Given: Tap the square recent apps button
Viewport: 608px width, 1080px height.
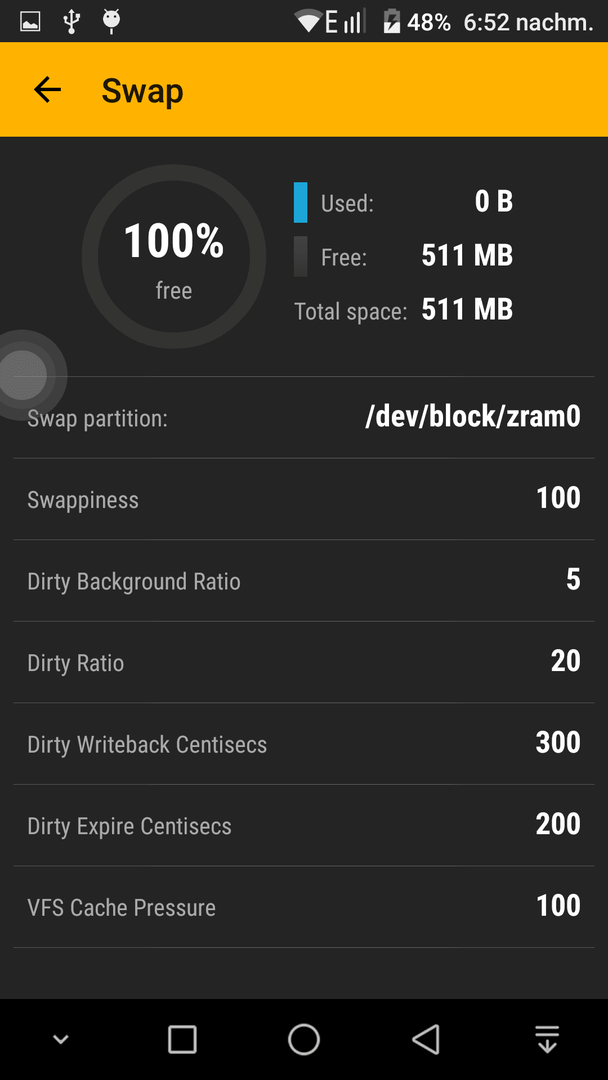Looking at the screenshot, I should (x=182, y=1039).
